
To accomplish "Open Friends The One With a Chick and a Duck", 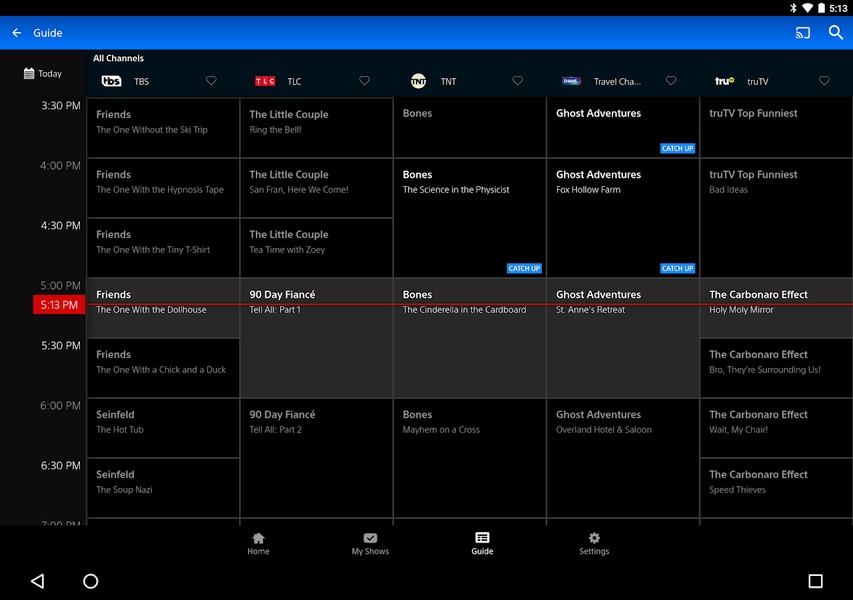I will 163,368.
